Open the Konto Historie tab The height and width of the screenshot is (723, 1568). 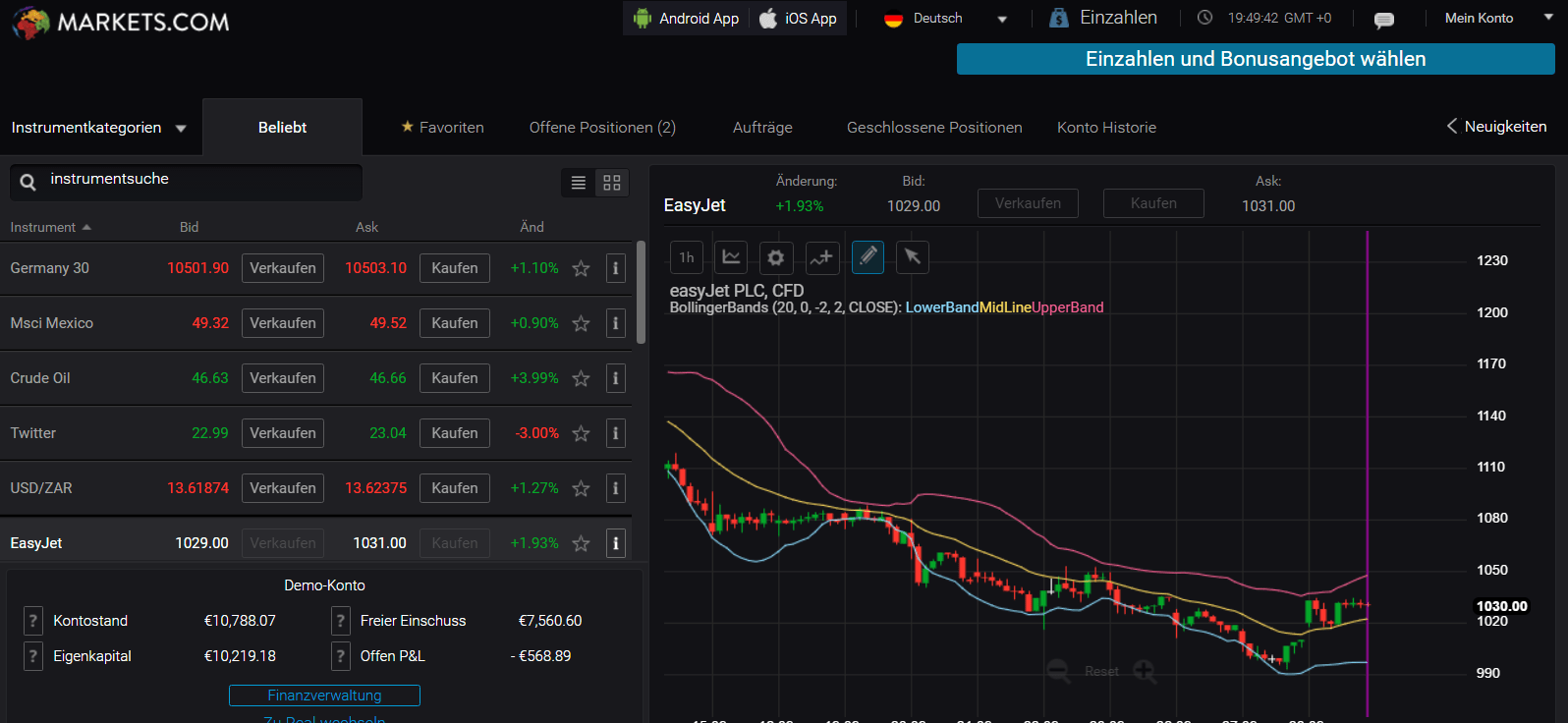1106,128
